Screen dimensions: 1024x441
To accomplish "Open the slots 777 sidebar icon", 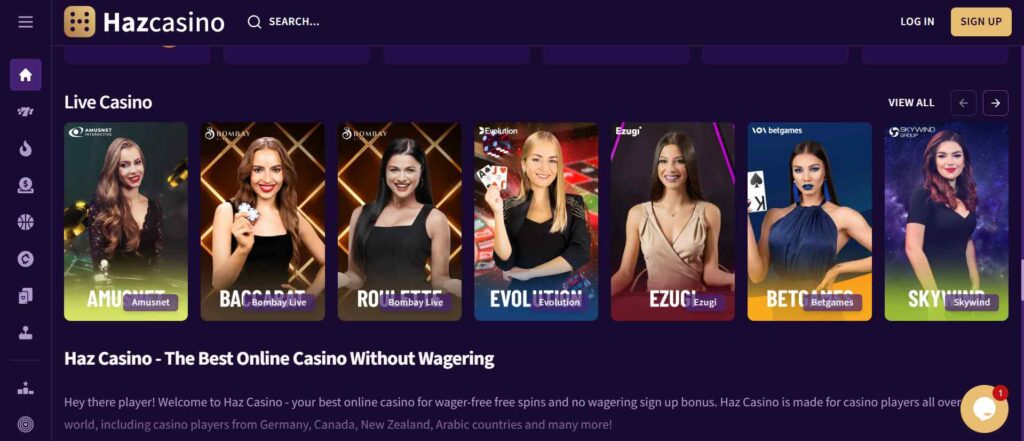I will click(25, 112).
